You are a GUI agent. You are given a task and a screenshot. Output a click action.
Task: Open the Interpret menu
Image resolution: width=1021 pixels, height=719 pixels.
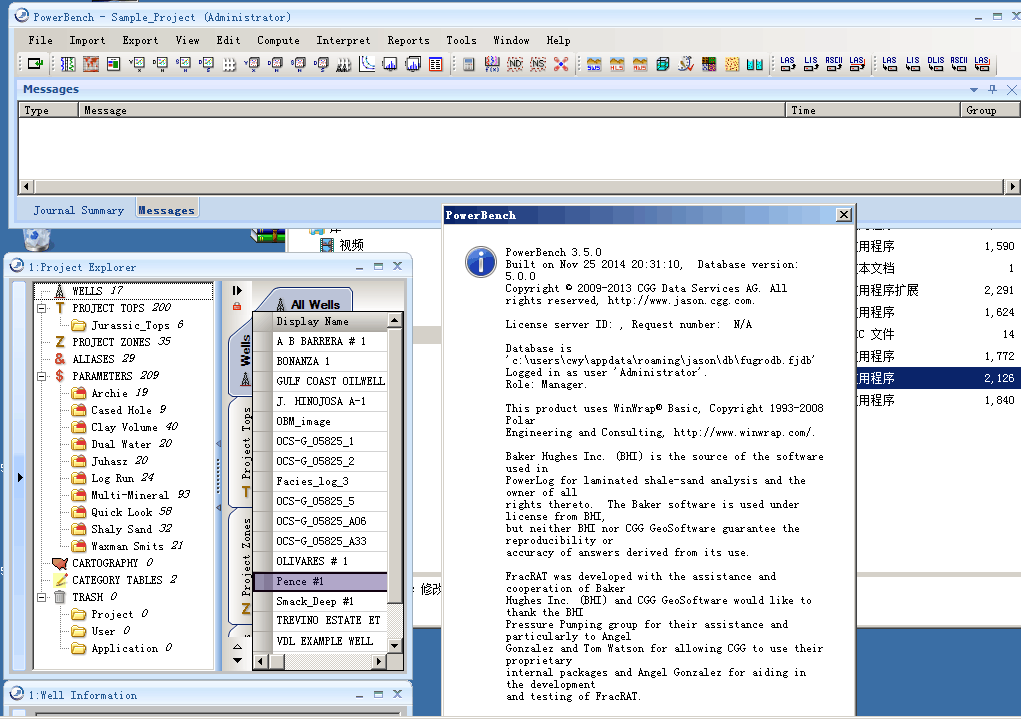tap(343, 40)
